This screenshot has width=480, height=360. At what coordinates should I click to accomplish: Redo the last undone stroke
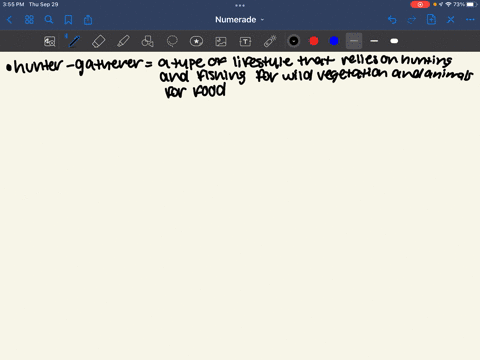click(412, 20)
